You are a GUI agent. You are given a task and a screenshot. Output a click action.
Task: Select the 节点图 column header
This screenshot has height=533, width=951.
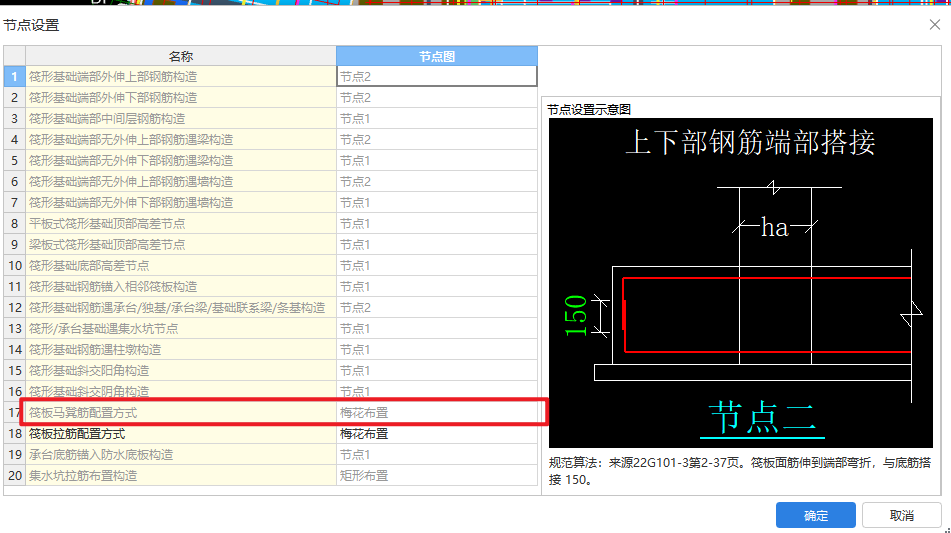[437, 56]
